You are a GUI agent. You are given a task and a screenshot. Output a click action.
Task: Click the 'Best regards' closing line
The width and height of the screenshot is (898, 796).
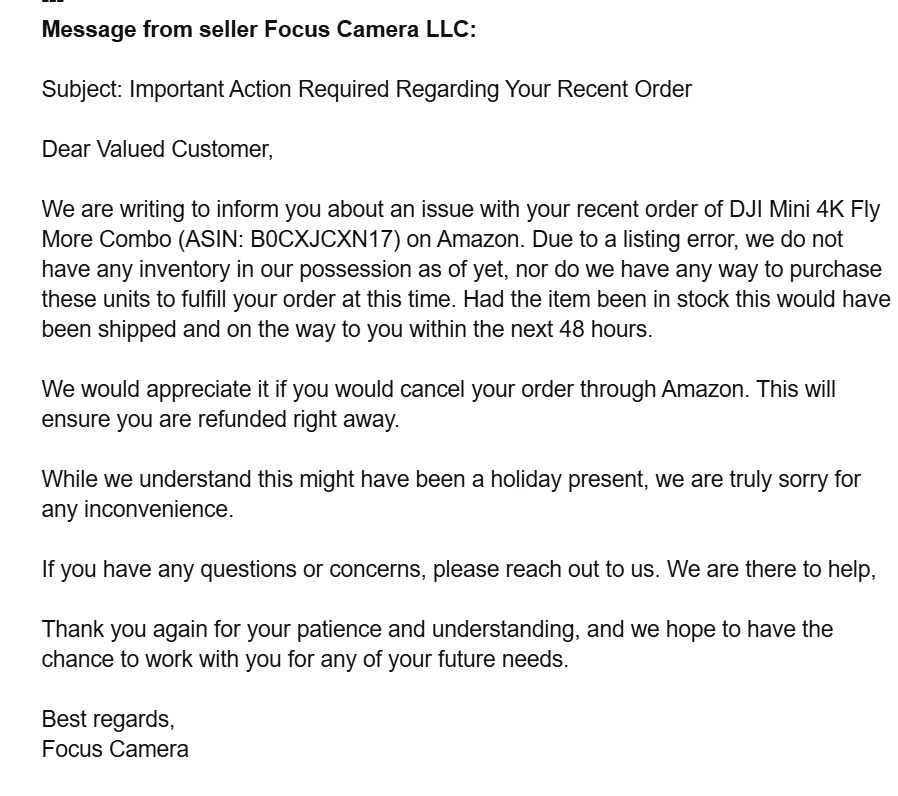point(108,719)
